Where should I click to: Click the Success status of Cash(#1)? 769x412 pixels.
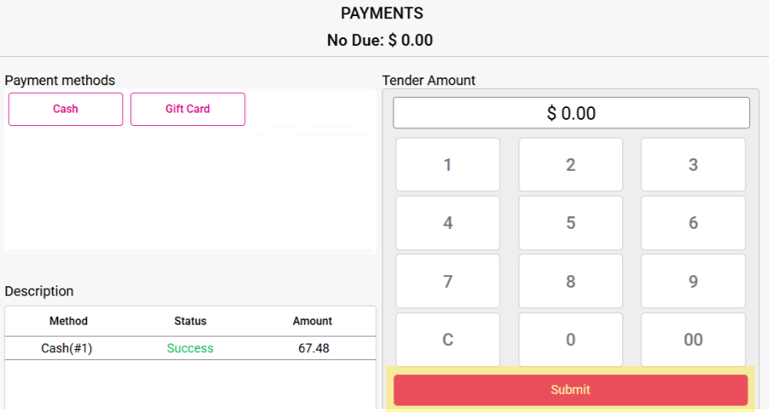(190, 348)
